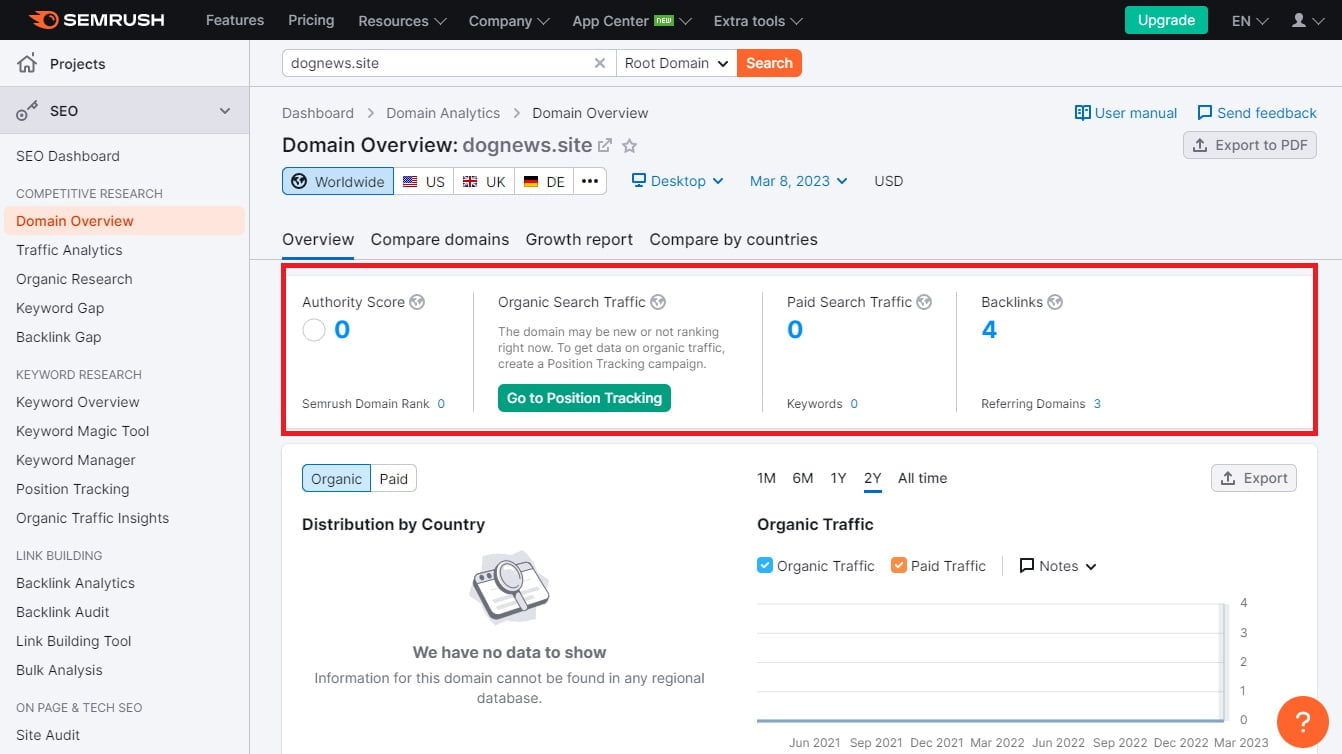This screenshot has width=1342, height=754.
Task: Click Go to Position Tracking button
Action: [584, 398]
